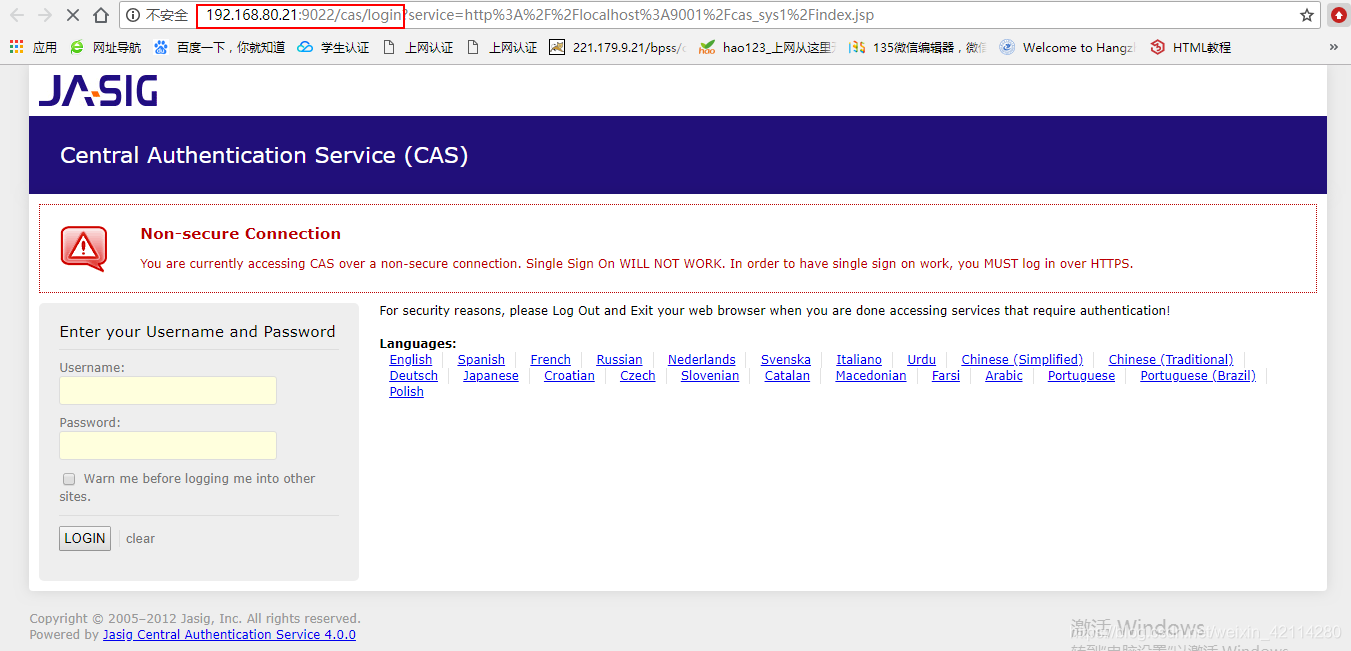This screenshot has height=651, width=1351.
Task: Switch language to Italiano
Action: (x=859, y=360)
